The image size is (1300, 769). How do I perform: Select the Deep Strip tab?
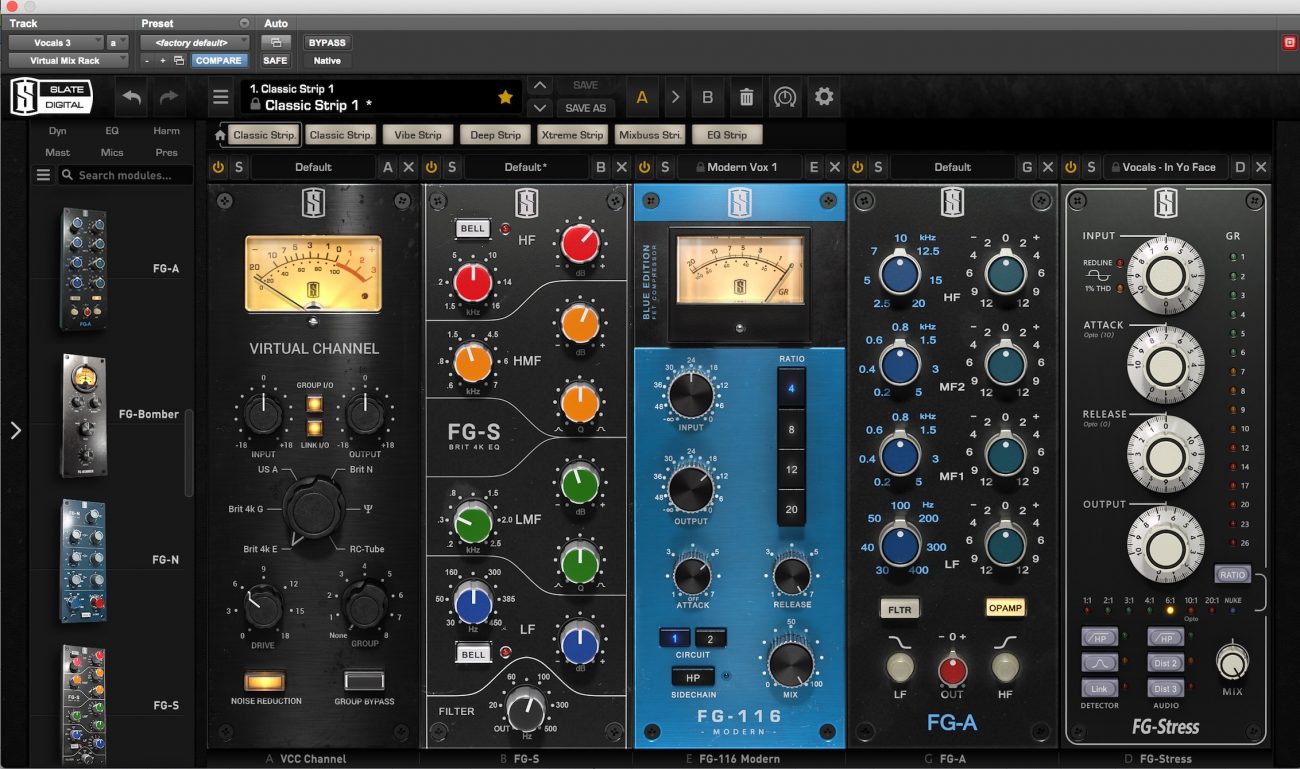(x=495, y=135)
